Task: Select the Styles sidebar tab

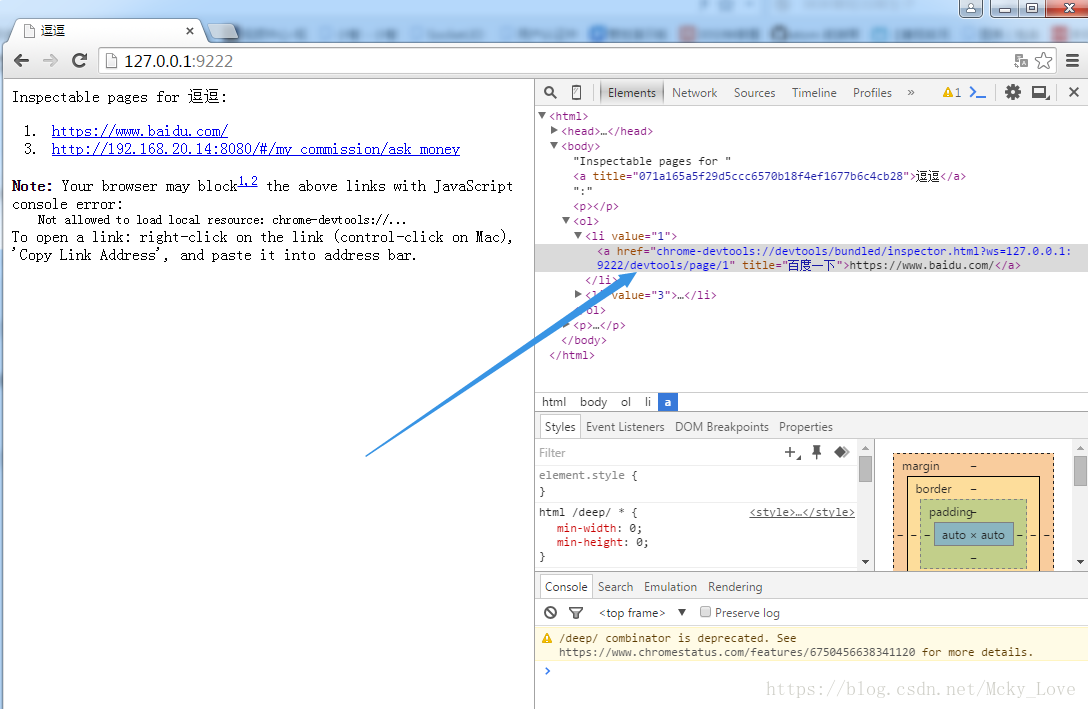Action: [560, 427]
